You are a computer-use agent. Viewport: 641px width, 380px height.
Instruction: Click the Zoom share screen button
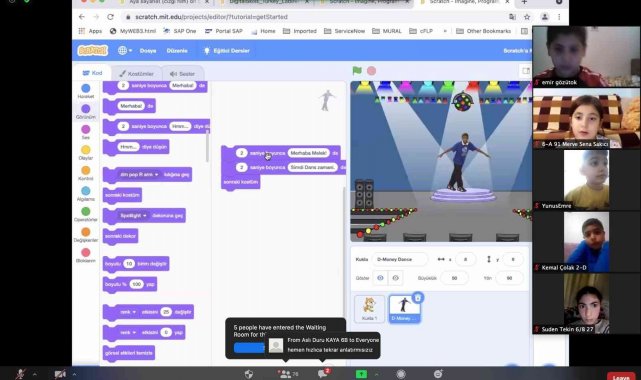[x=361, y=374]
